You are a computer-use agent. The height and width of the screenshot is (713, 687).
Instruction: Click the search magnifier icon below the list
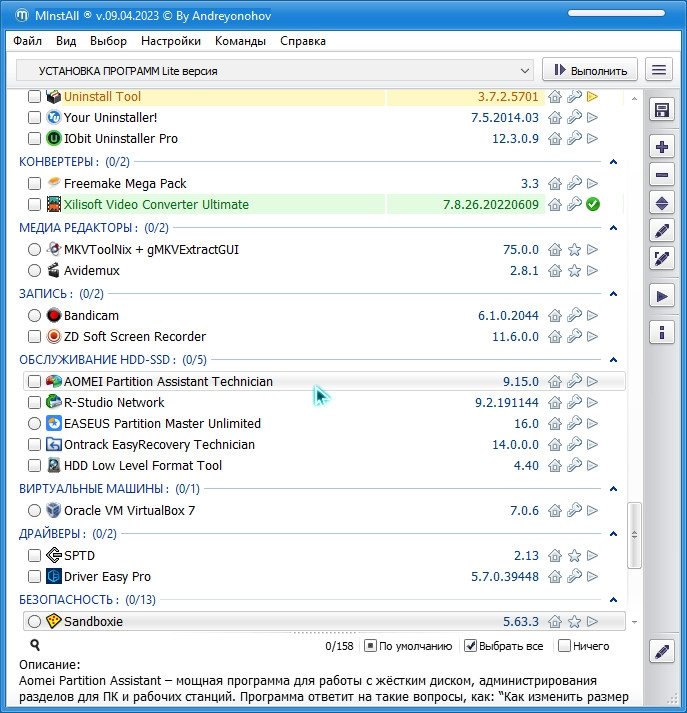tap(35, 645)
